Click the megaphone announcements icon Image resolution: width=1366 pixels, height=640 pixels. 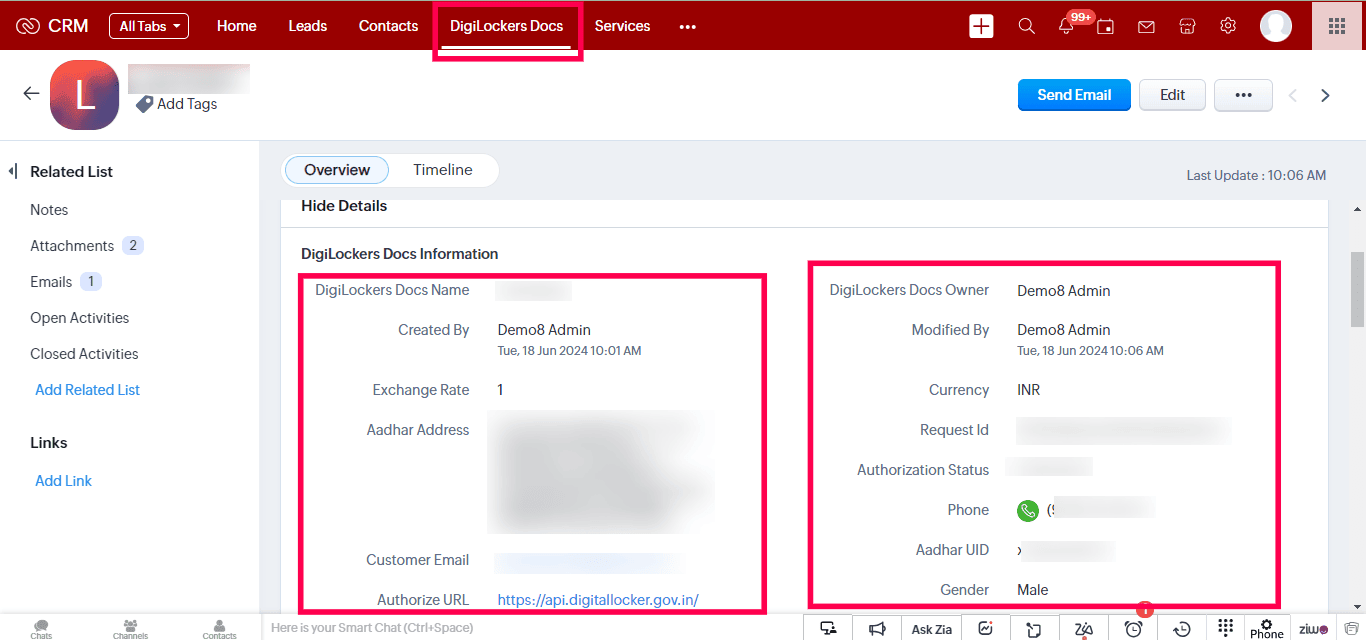[x=877, y=628]
